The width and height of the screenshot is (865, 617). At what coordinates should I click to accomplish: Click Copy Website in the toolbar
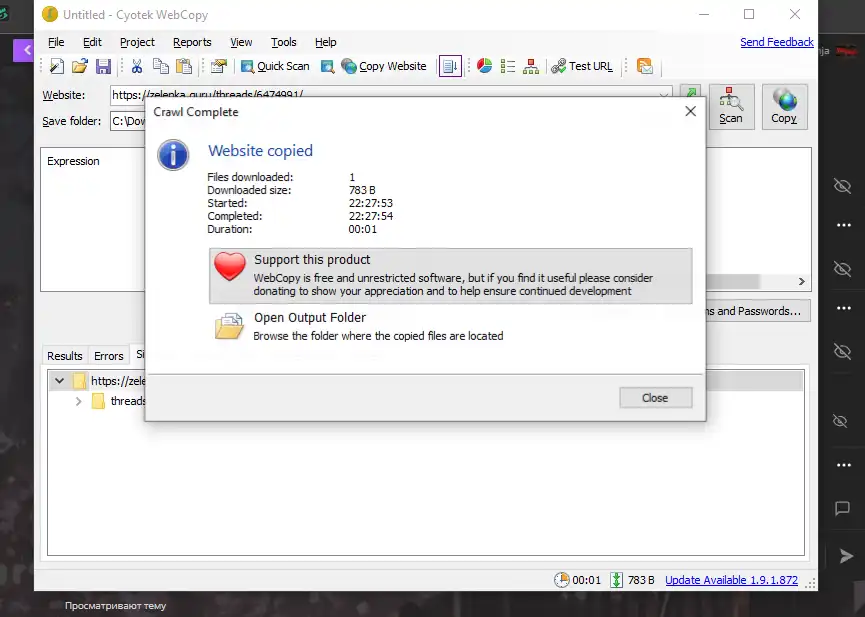(384, 66)
